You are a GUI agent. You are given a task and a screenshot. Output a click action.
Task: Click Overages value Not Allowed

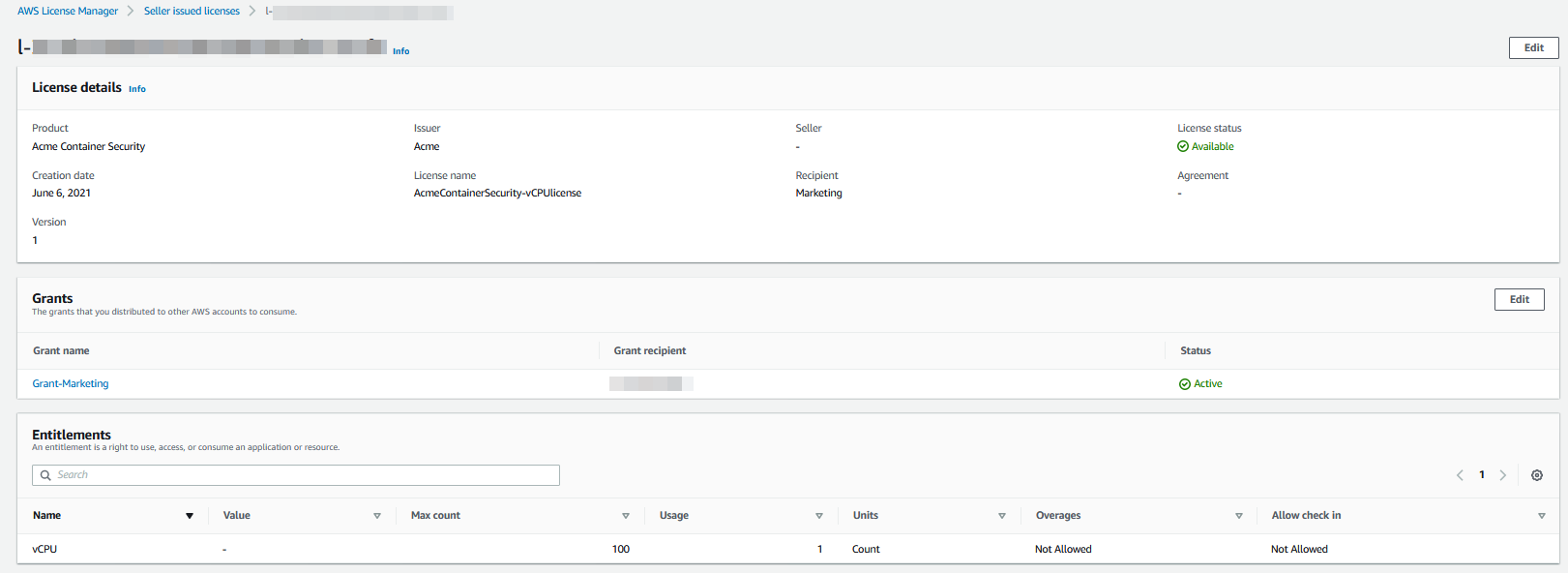[x=1063, y=550]
